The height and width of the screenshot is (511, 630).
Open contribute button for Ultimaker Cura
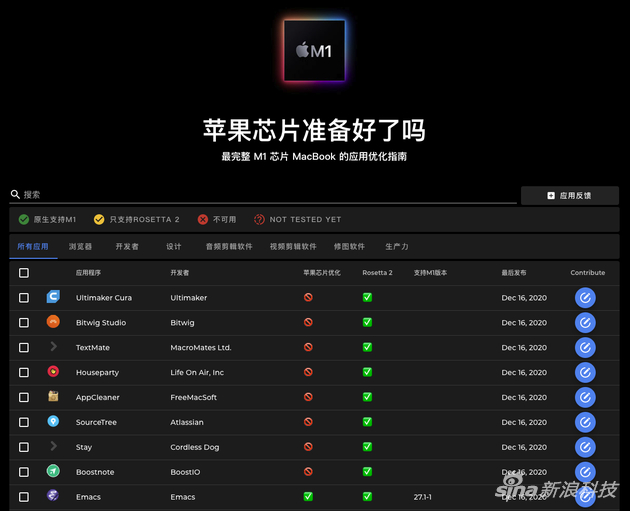(585, 298)
